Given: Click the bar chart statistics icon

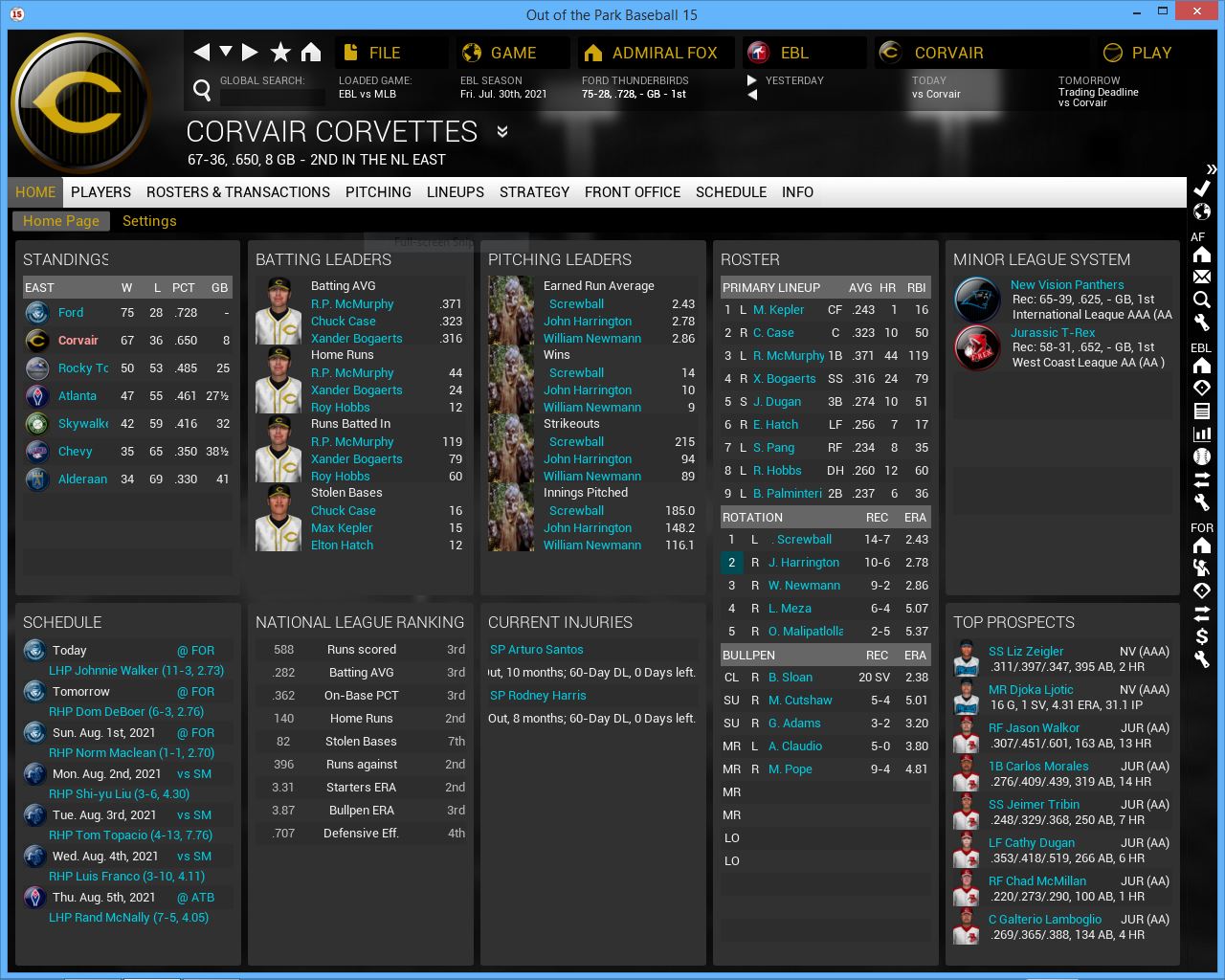Looking at the screenshot, I should pyautogui.click(x=1202, y=434).
